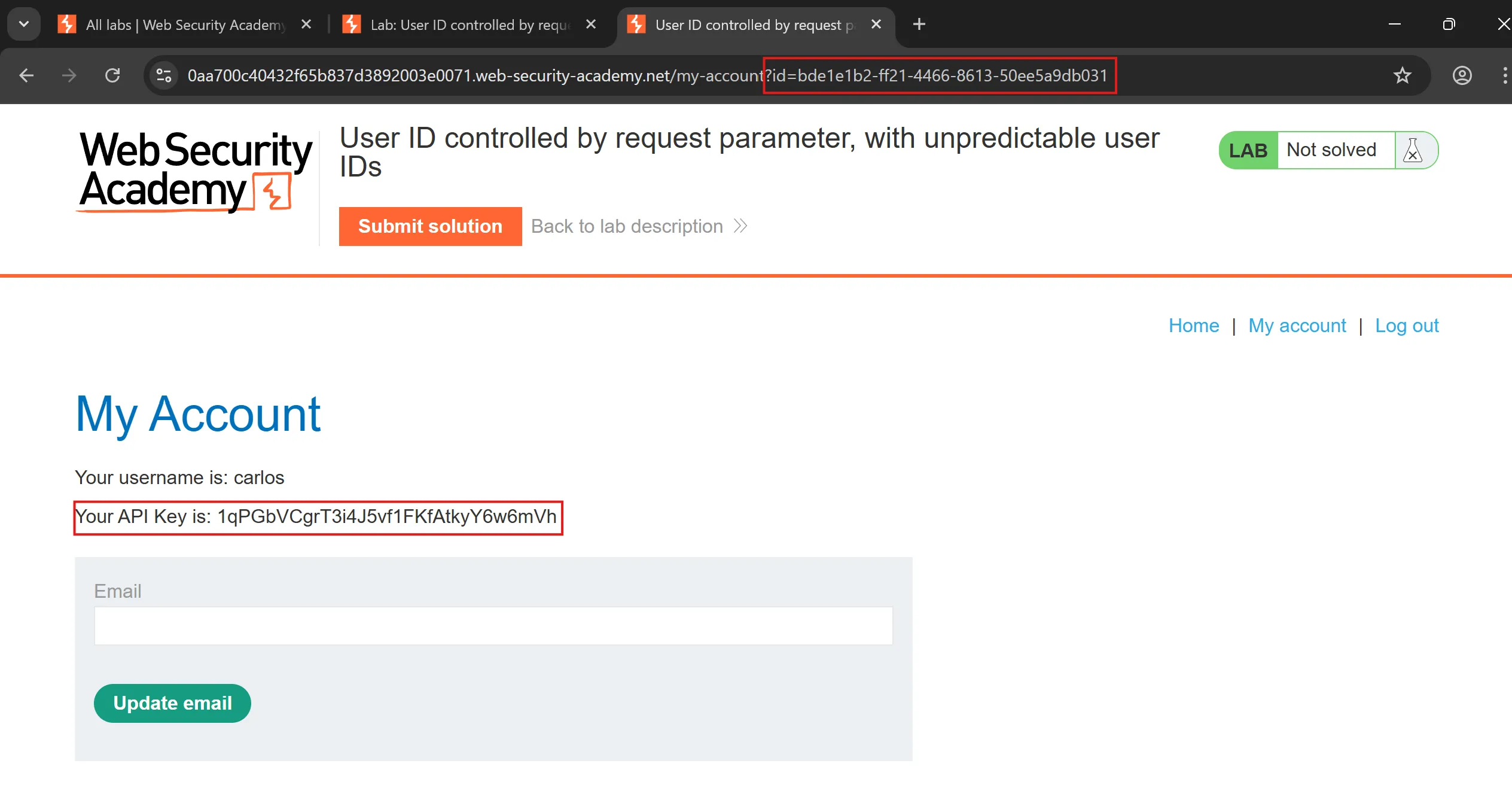Open a new browser tab

(919, 25)
